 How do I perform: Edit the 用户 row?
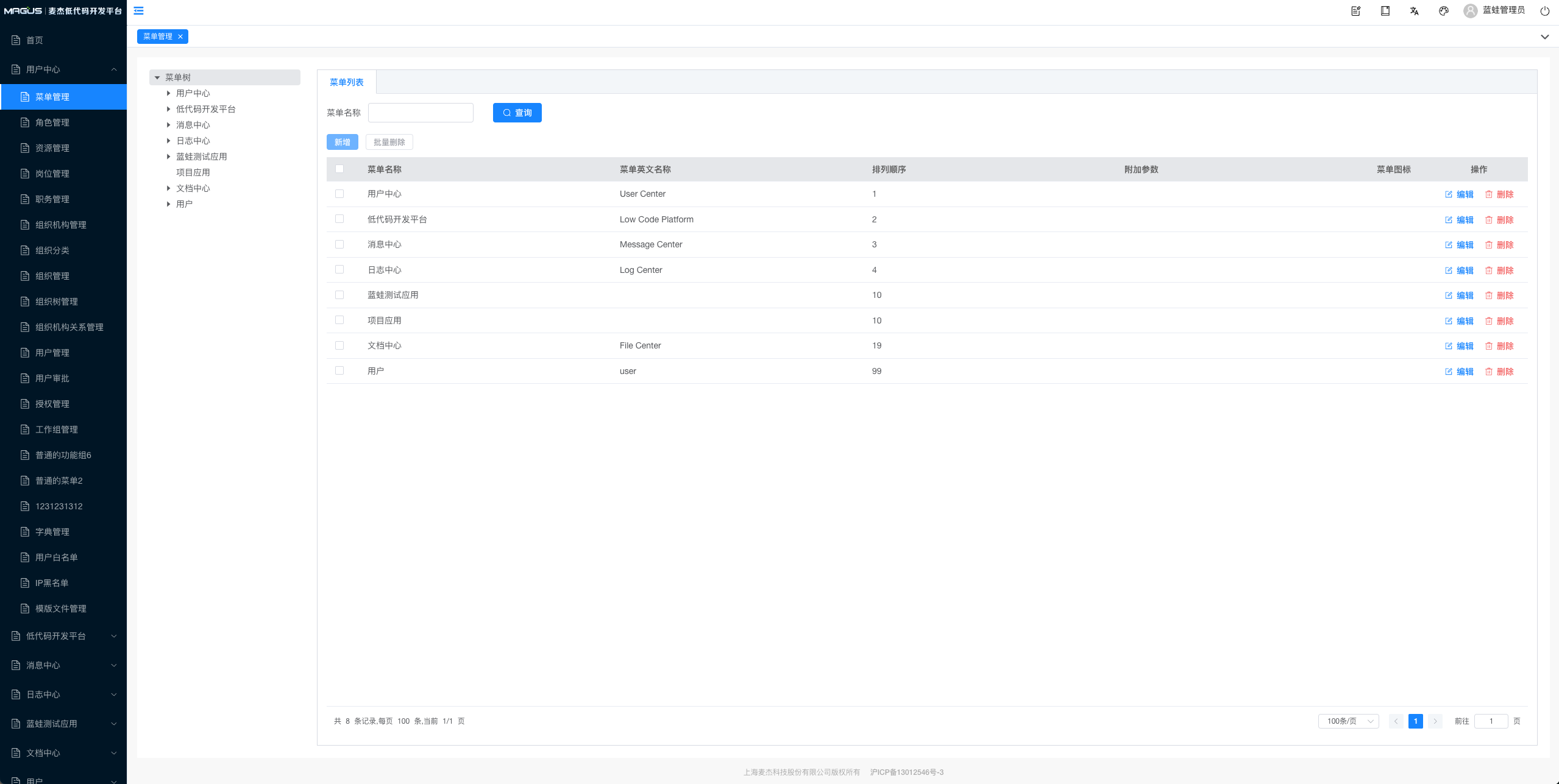(x=1459, y=372)
